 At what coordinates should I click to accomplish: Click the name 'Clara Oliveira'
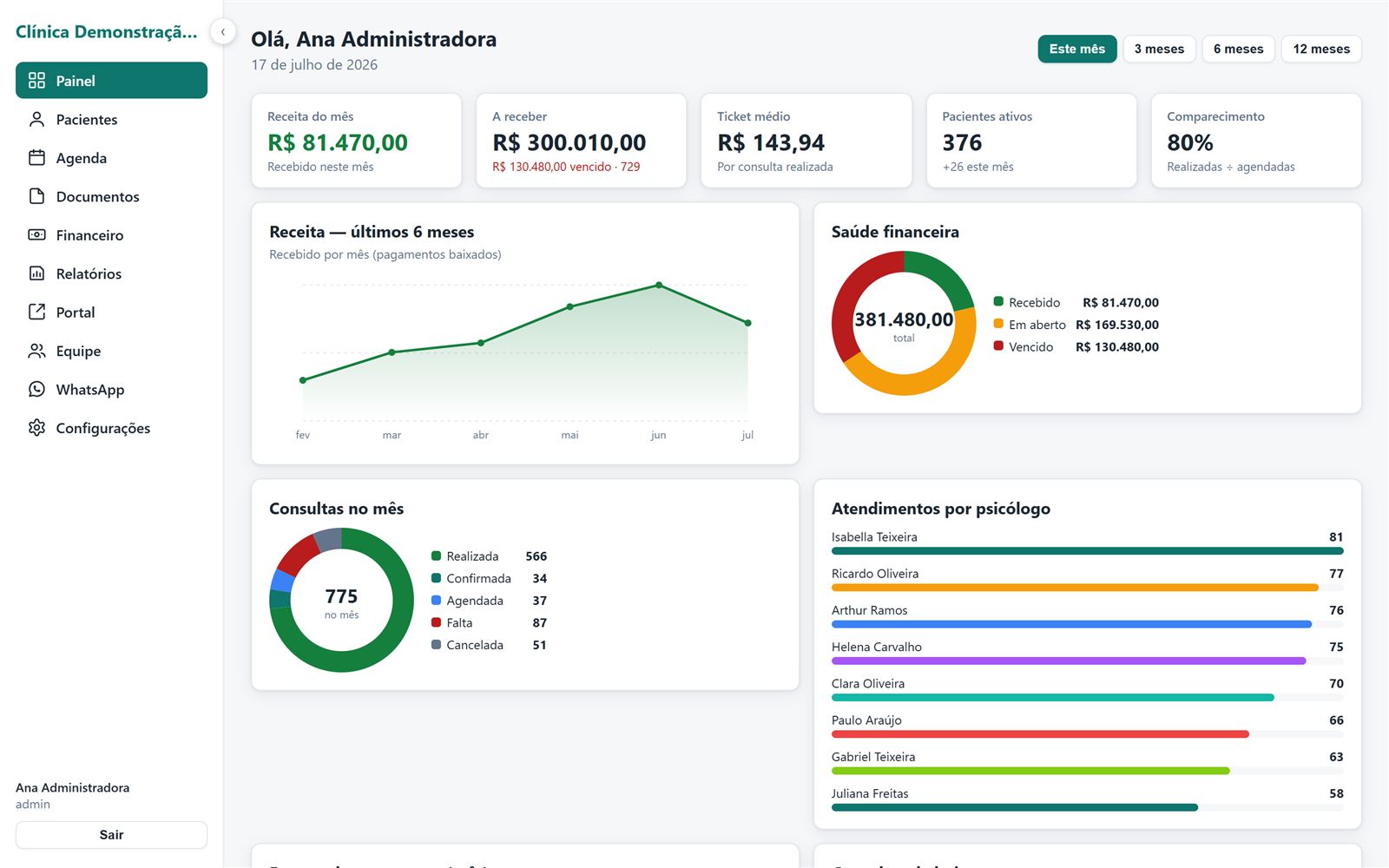coord(868,683)
